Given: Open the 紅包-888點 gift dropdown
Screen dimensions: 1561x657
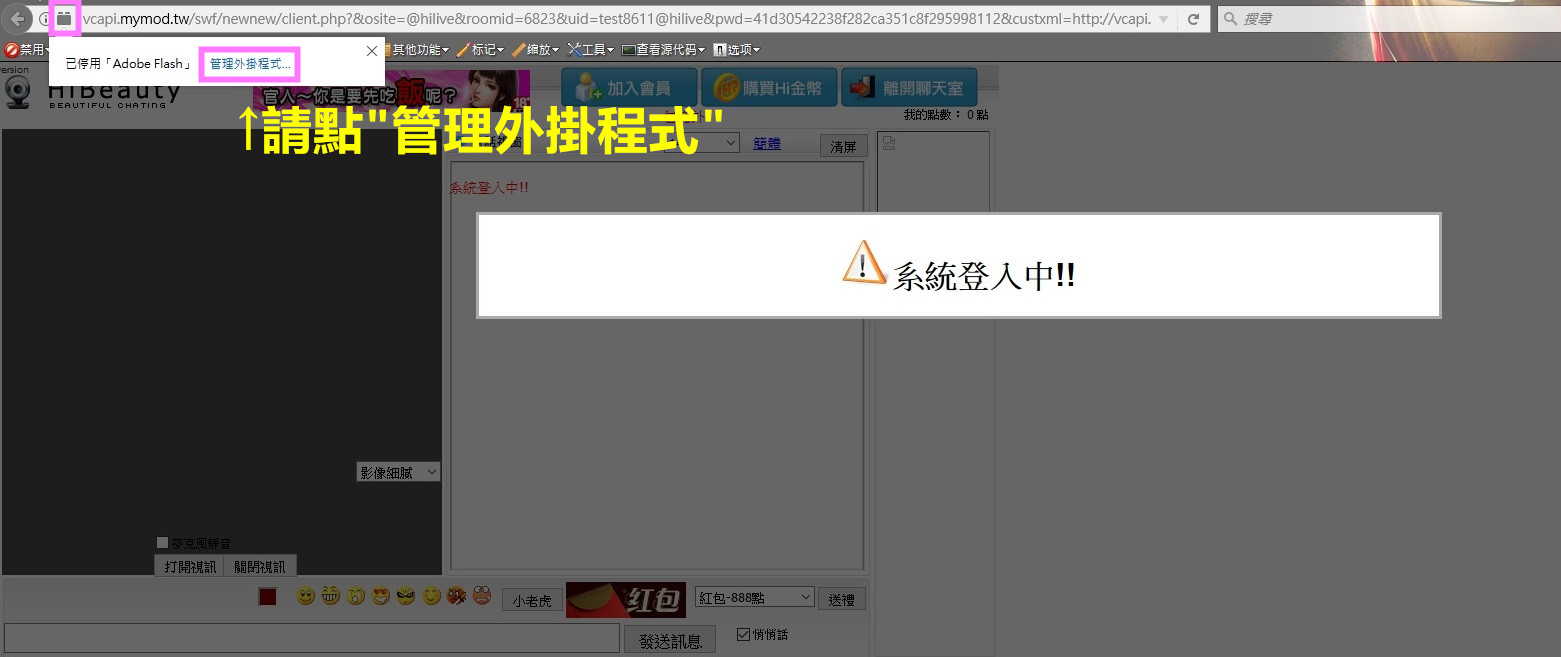Looking at the screenshot, I should pyautogui.click(x=755, y=597).
